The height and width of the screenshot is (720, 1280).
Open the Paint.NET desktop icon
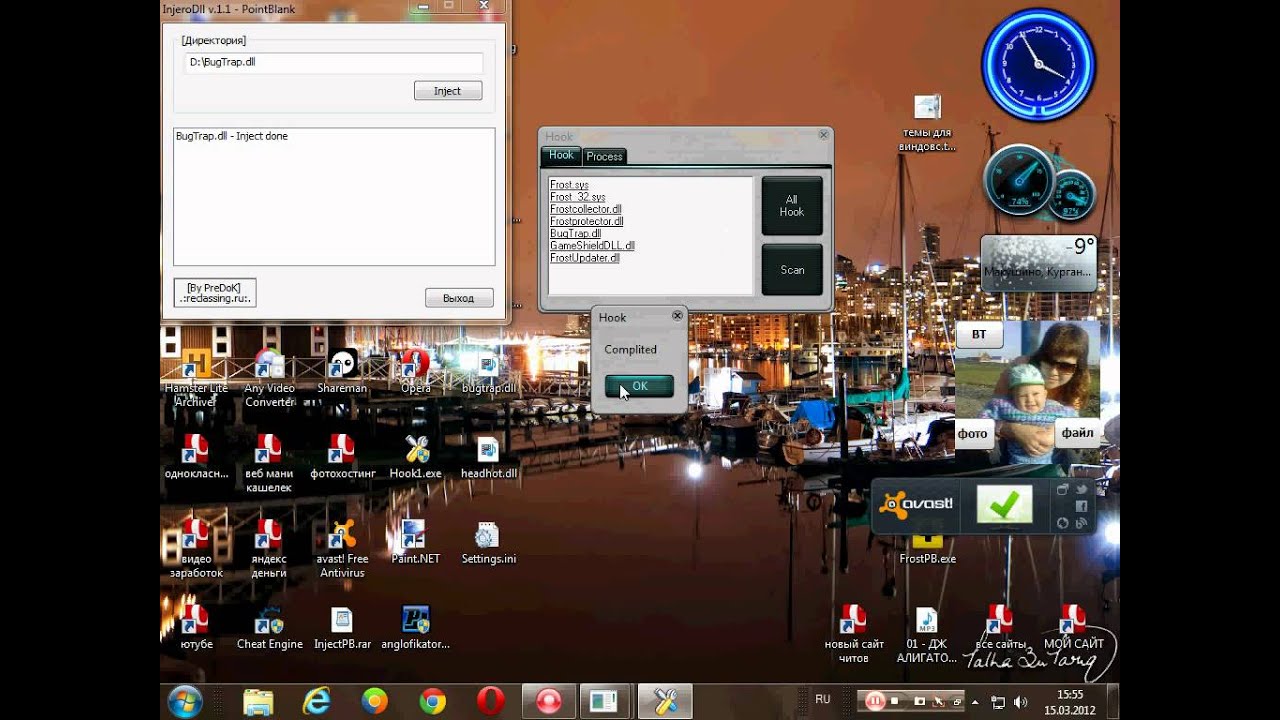pyautogui.click(x=416, y=543)
